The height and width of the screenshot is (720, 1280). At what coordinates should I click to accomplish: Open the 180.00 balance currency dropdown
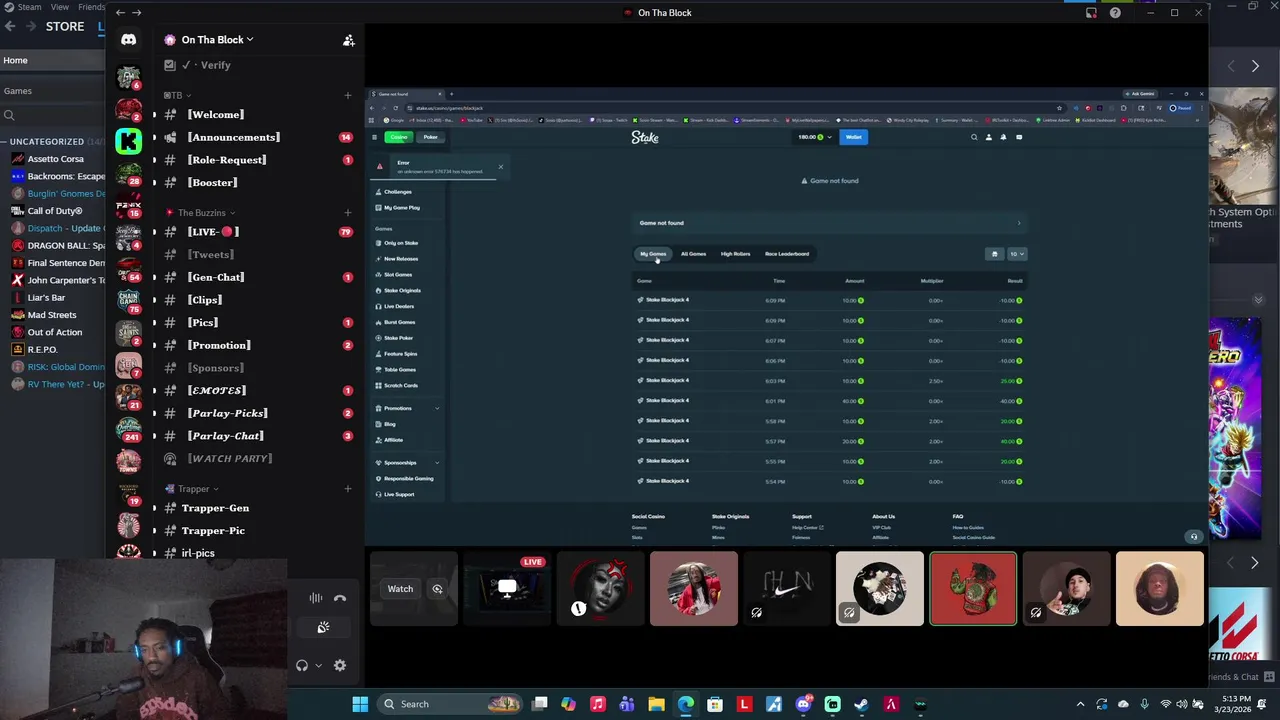[x=814, y=137]
